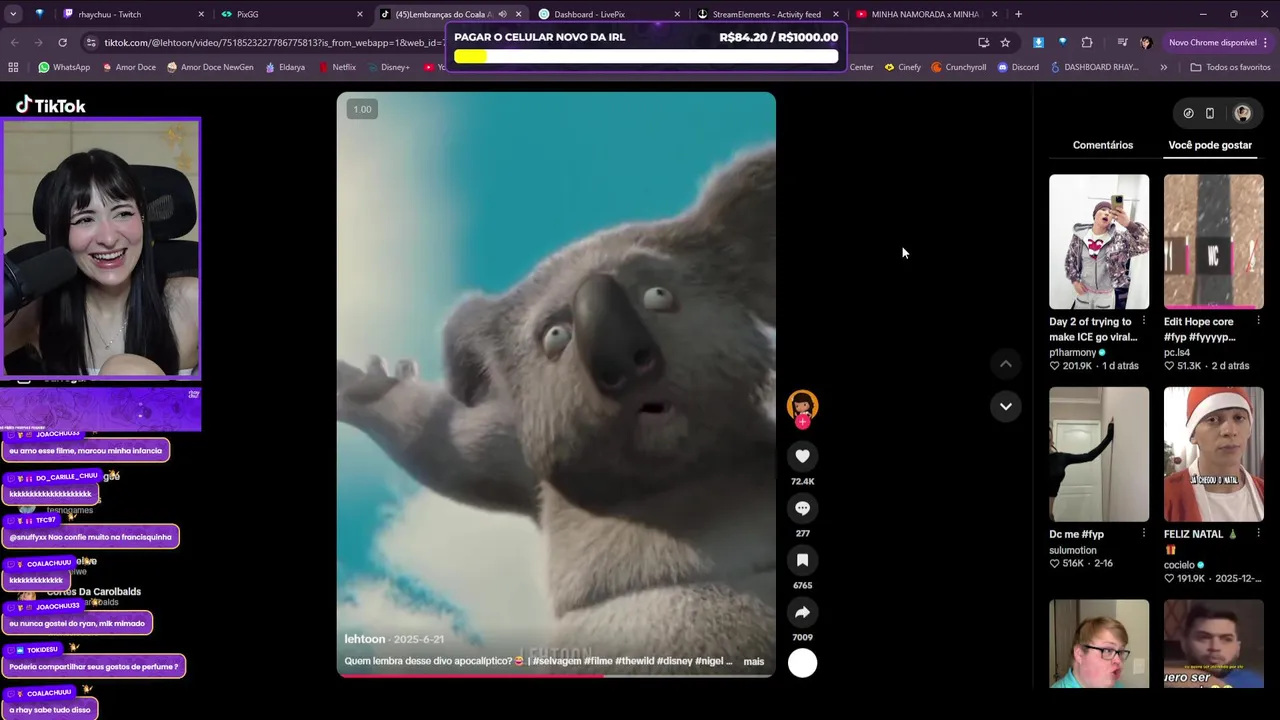Open Dc me #fyp video thumbnail
1280x720 pixels.
coord(1099,454)
